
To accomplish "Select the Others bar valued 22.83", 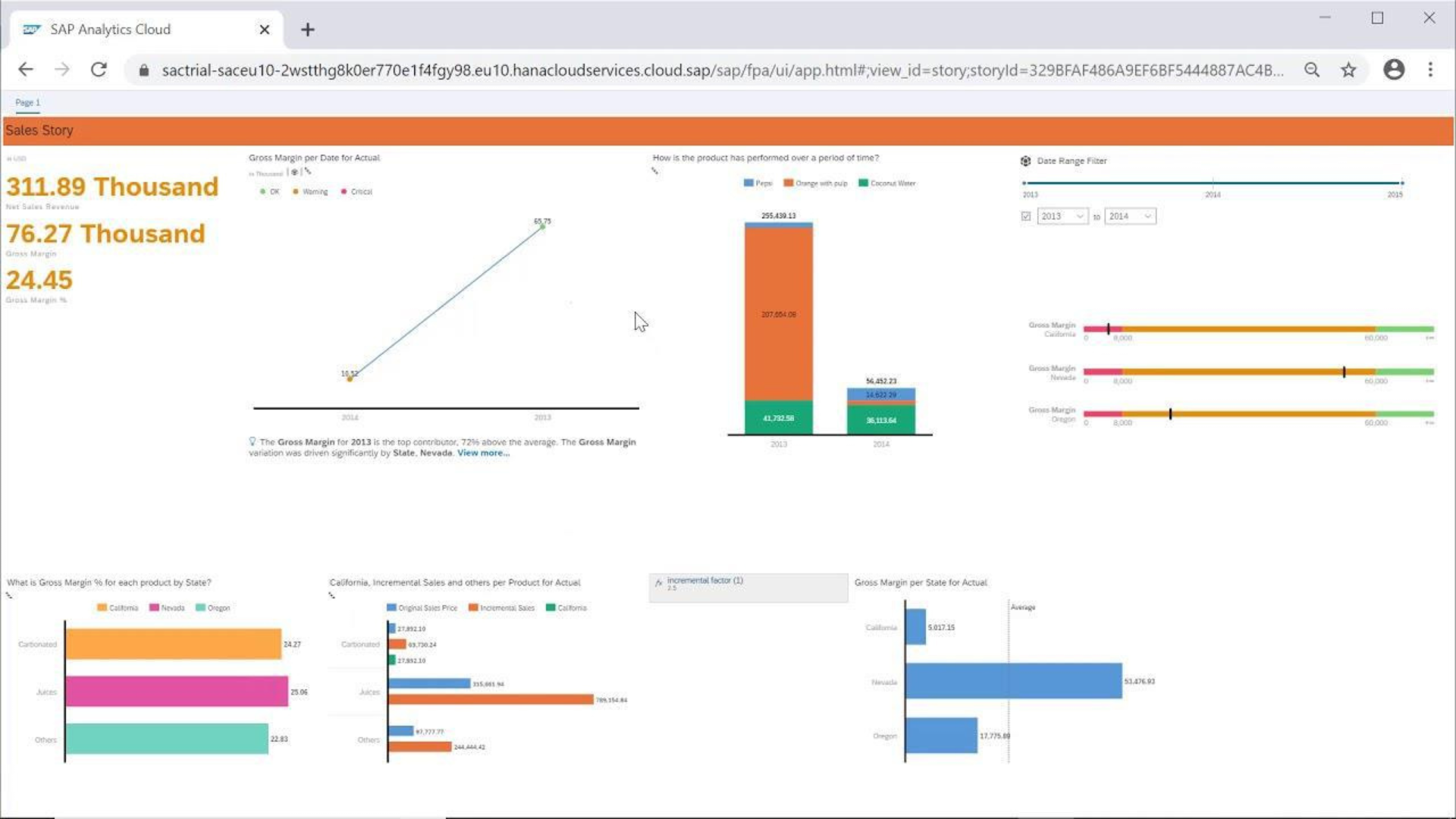I will [x=167, y=739].
